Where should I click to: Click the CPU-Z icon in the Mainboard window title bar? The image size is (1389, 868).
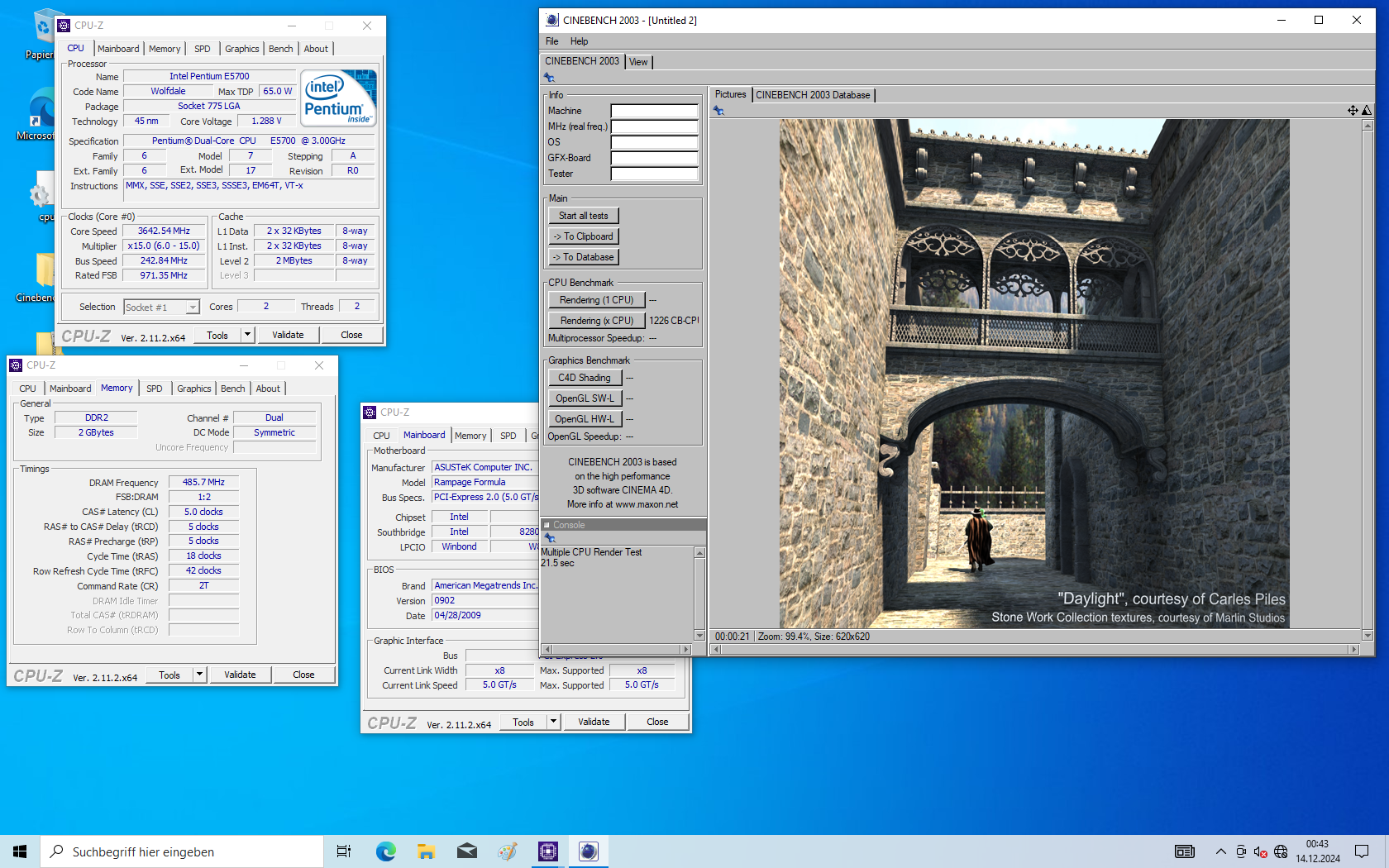370,412
